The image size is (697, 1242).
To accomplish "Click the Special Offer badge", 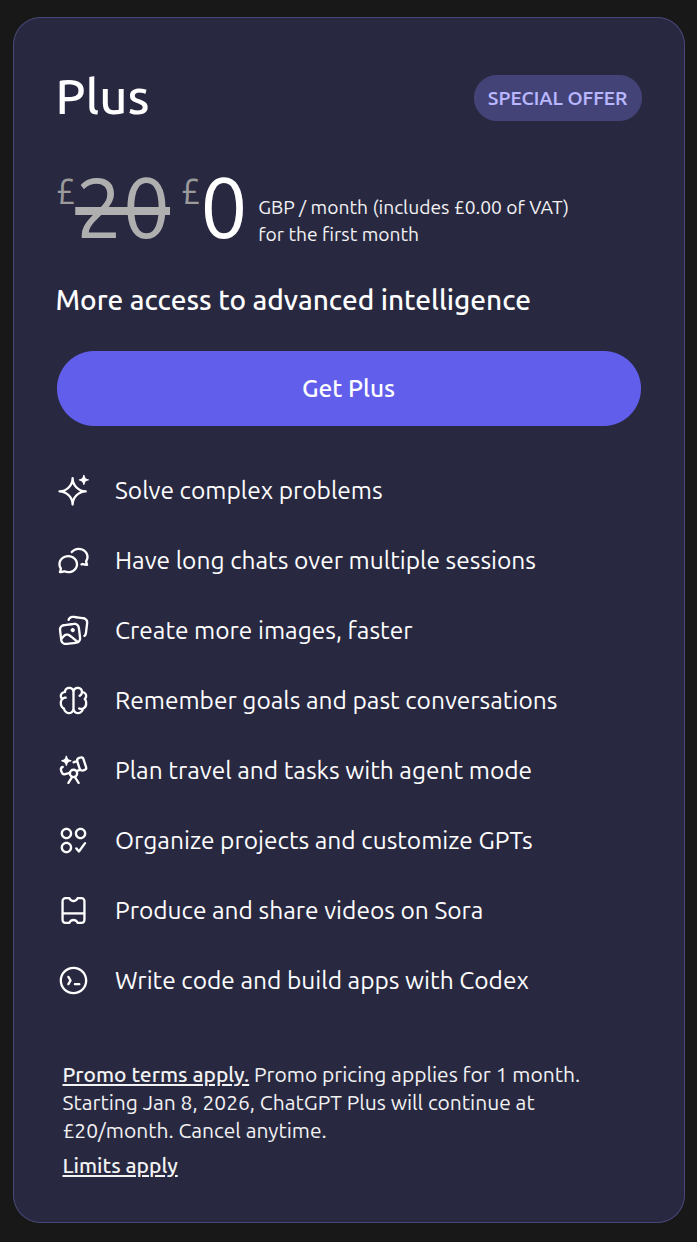I will pyautogui.click(x=557, y=98).
